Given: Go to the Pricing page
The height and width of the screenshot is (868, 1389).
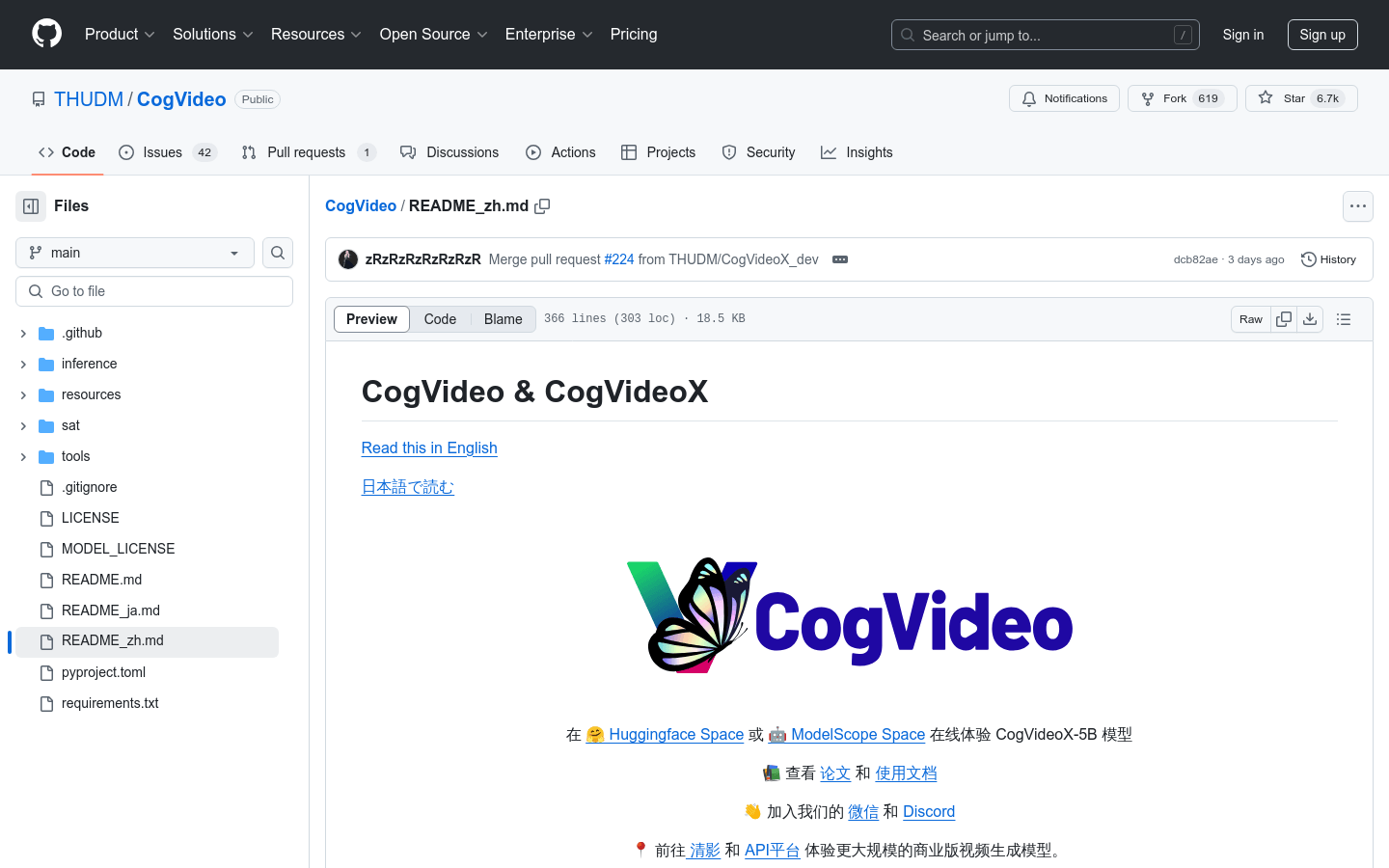Looking at the screenshot, I should [634, 35].
